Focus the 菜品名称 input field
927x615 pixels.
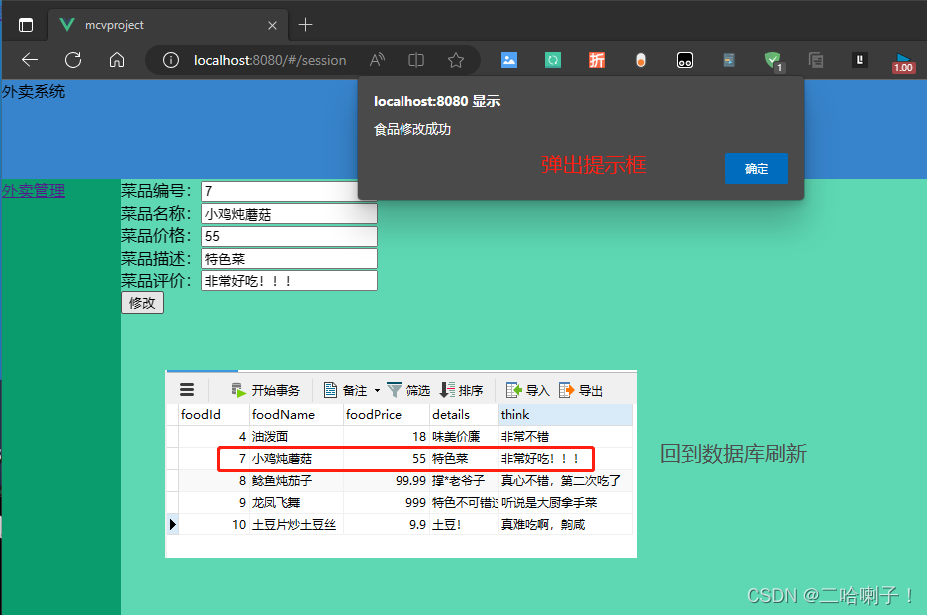coord(289,213)
